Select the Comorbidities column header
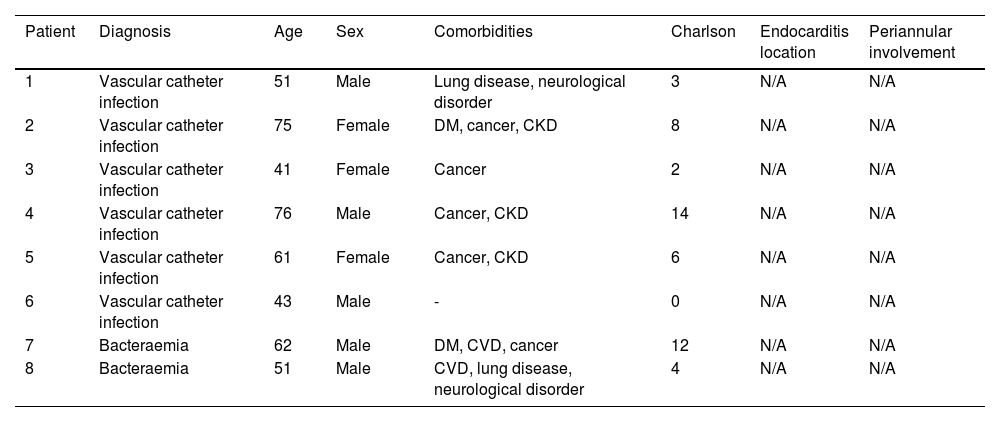 click(483, 31)
